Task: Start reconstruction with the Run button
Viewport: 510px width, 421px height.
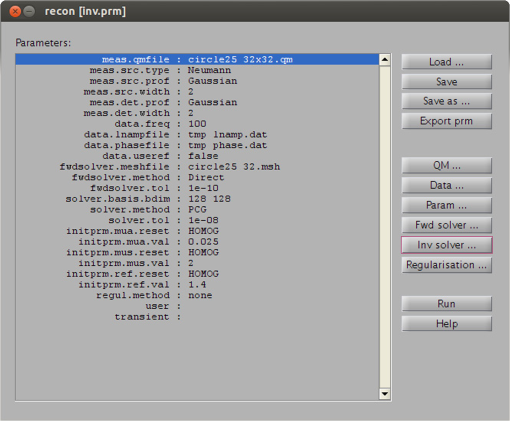Action: point(446,304)
